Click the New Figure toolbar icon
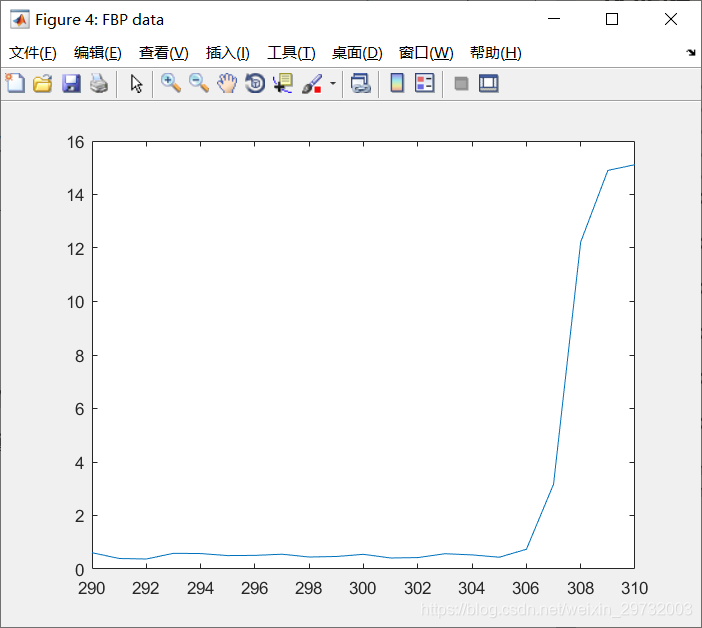Image resolution: width=702 pixels, height=628 pixels. pyautogui.click(x=15, y=83)
